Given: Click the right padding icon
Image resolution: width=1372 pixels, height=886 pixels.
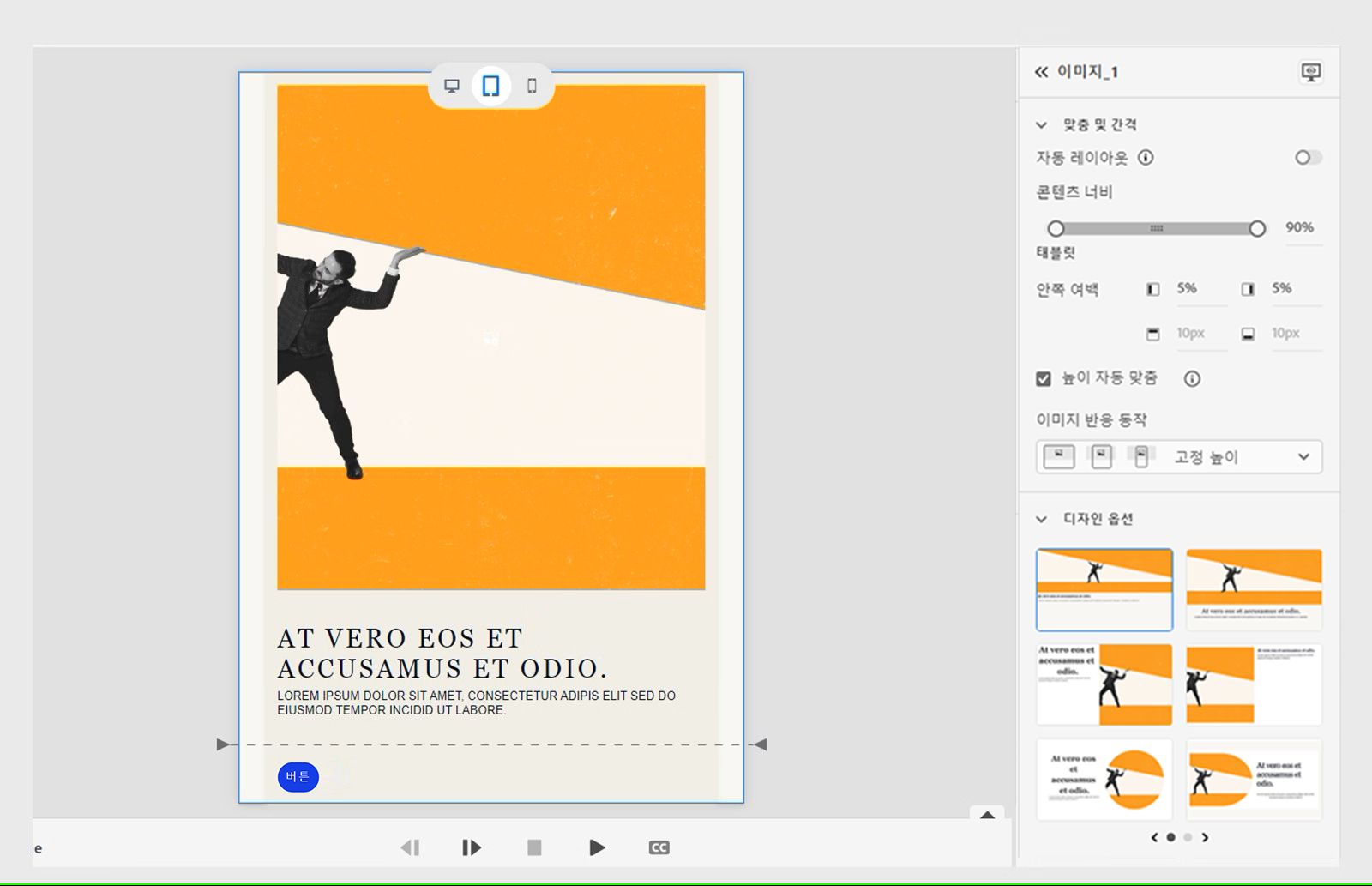Looking at the screenshot, I should [1248, 289].
